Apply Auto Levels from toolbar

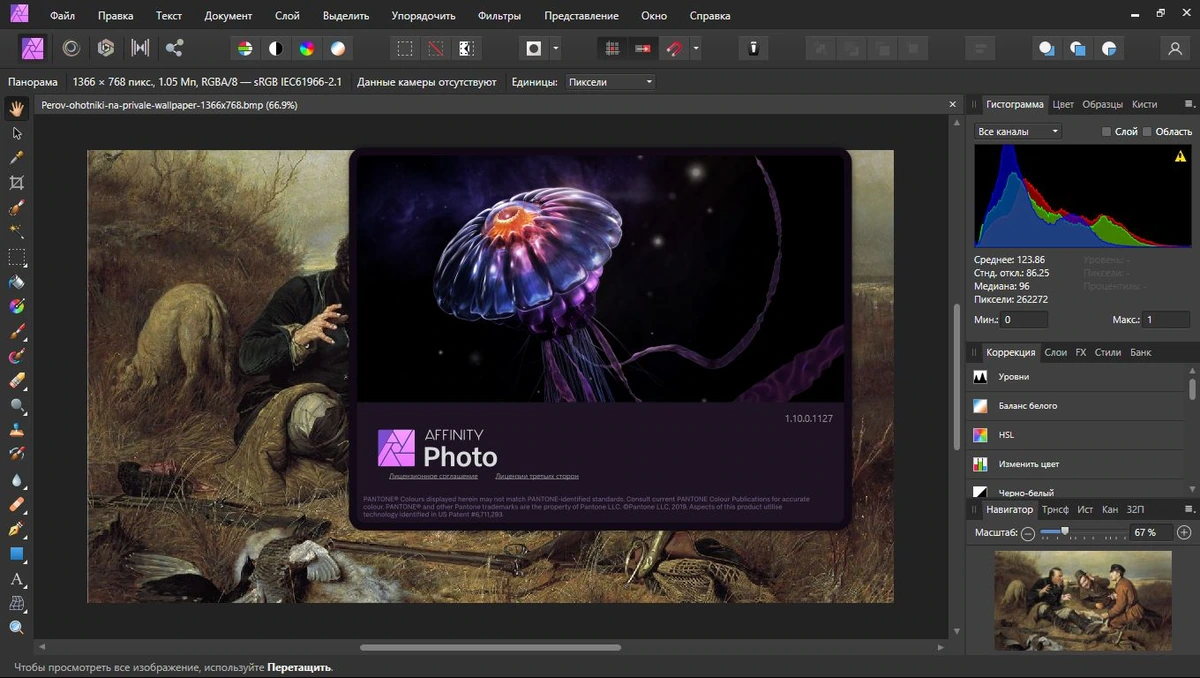click(244, 48)
